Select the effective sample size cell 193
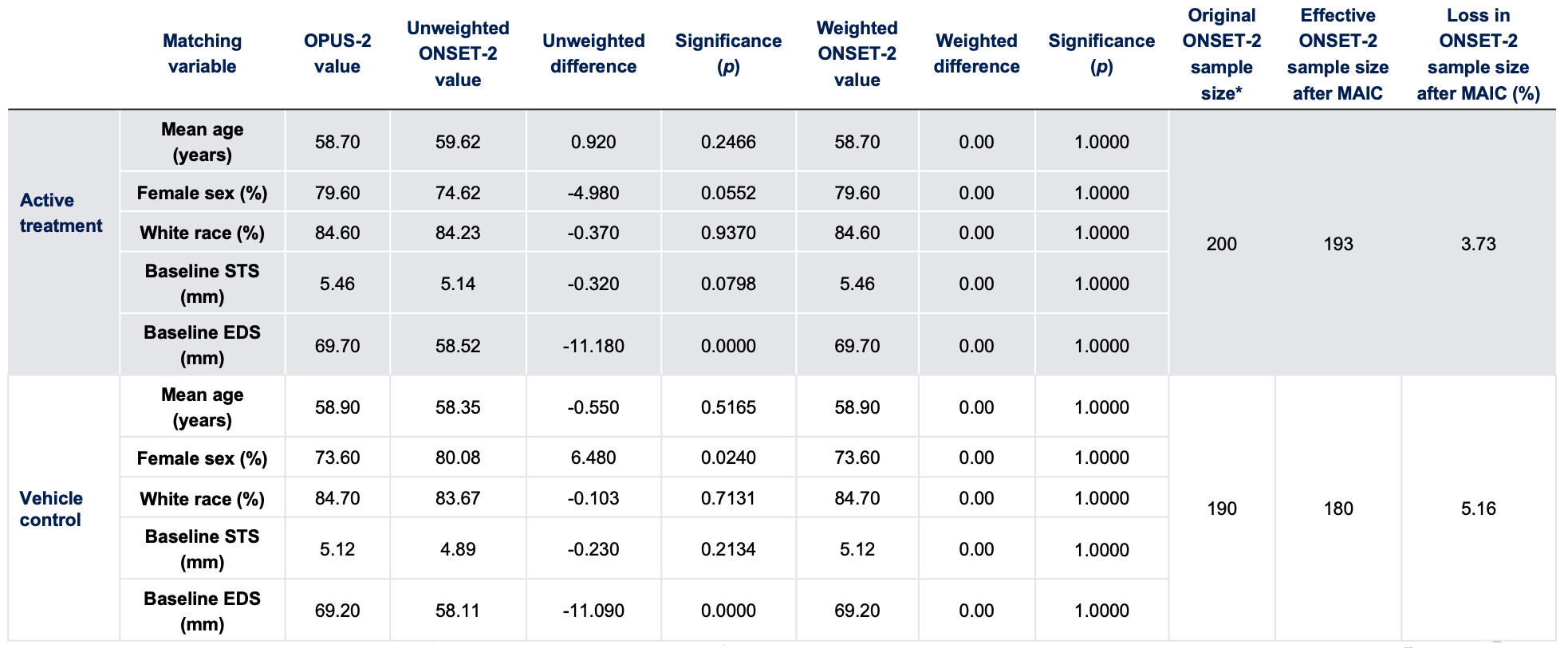 [x=1338, y=244]
